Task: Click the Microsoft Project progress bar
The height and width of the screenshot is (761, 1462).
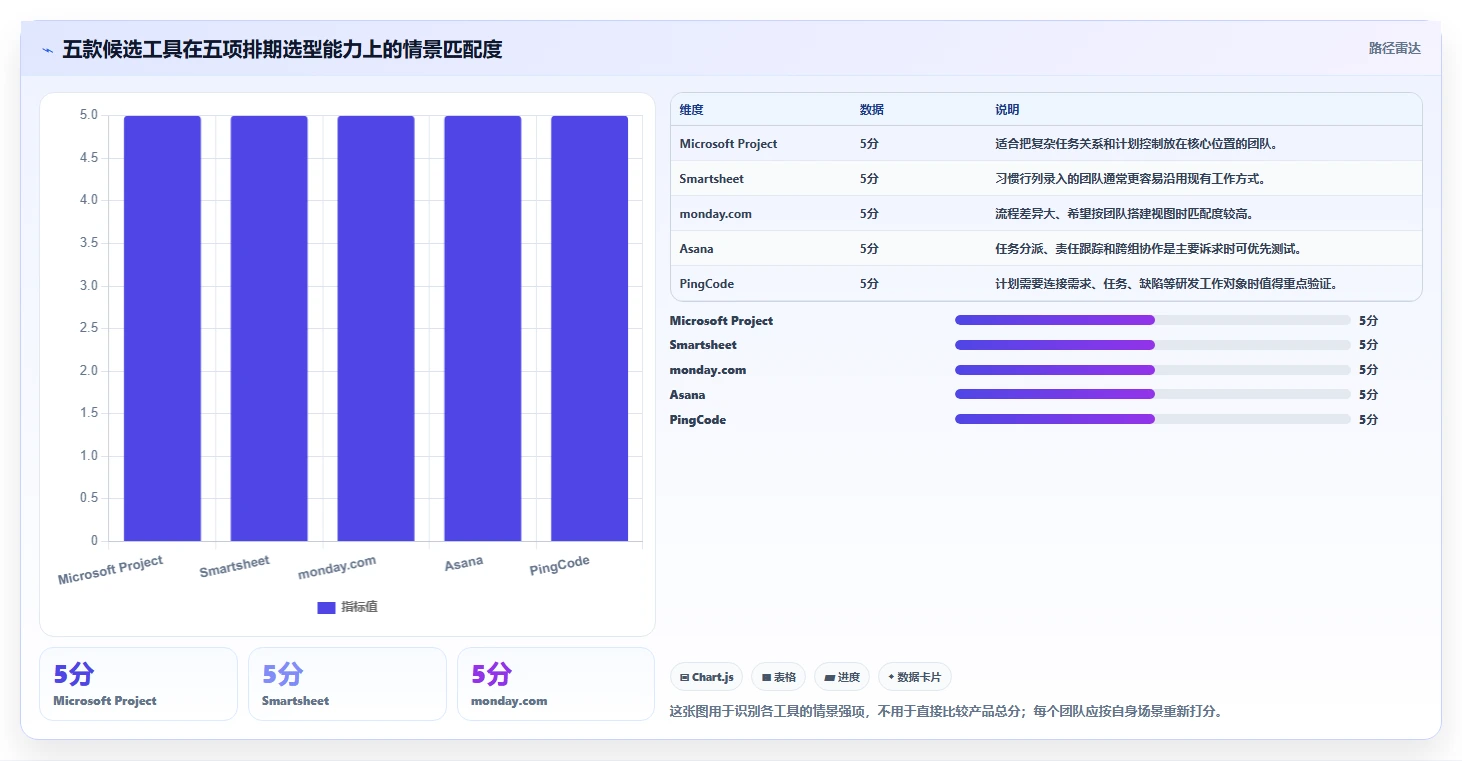Action: 1152,320
